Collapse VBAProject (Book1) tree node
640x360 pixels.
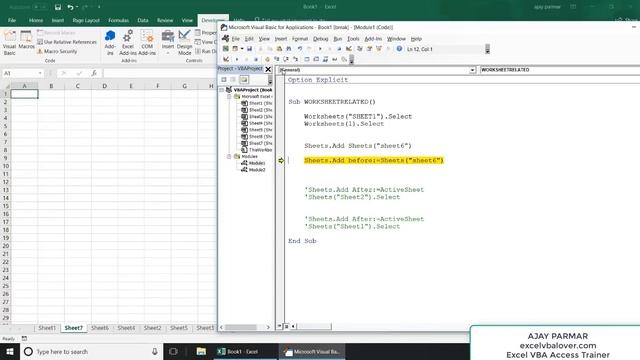(222, 90)
